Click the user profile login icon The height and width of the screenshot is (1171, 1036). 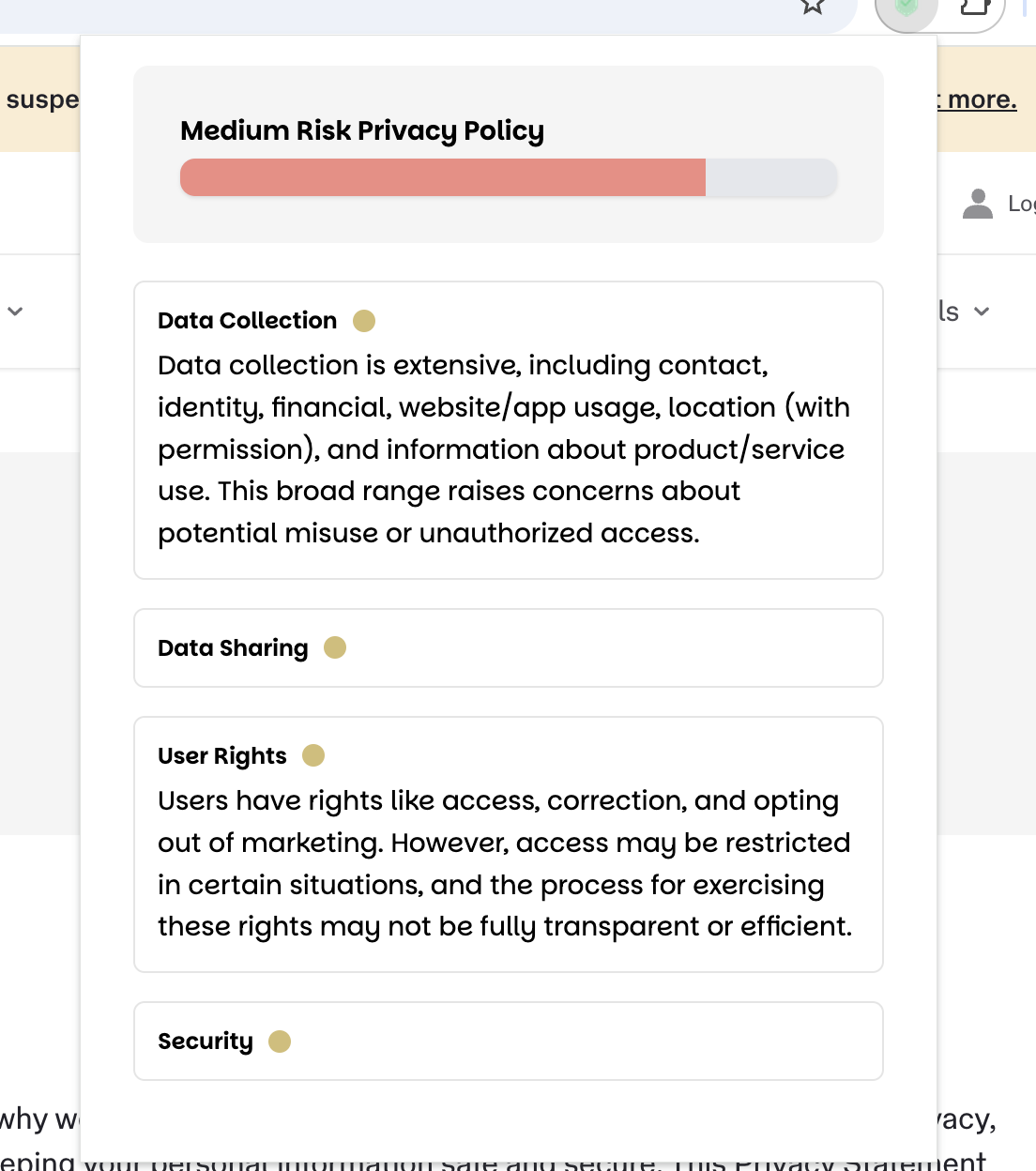[978, 204]
